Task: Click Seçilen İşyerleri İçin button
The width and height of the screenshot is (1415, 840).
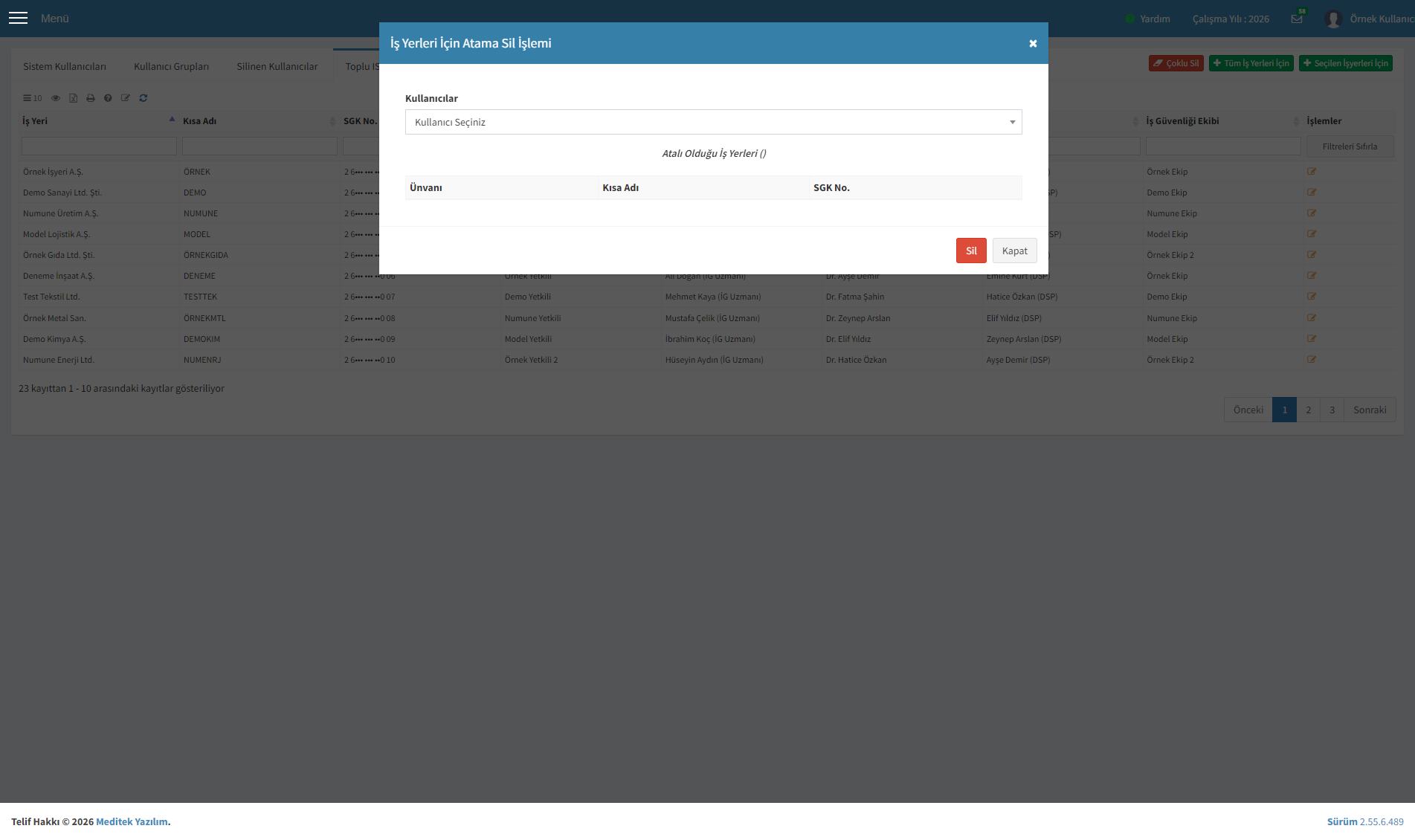Action: point(1346,63)
